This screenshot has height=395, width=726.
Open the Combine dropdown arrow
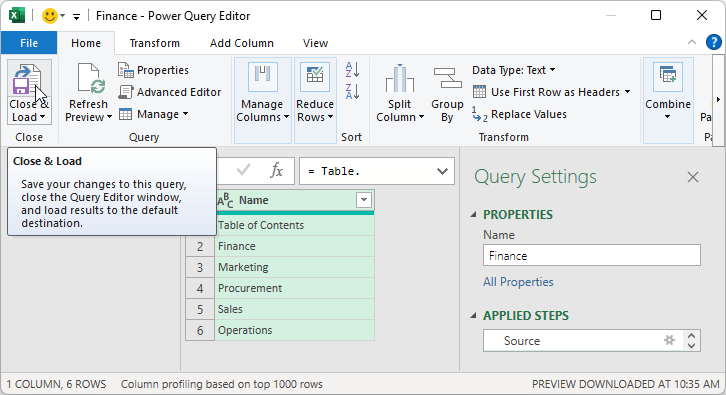tap(667, 117)
